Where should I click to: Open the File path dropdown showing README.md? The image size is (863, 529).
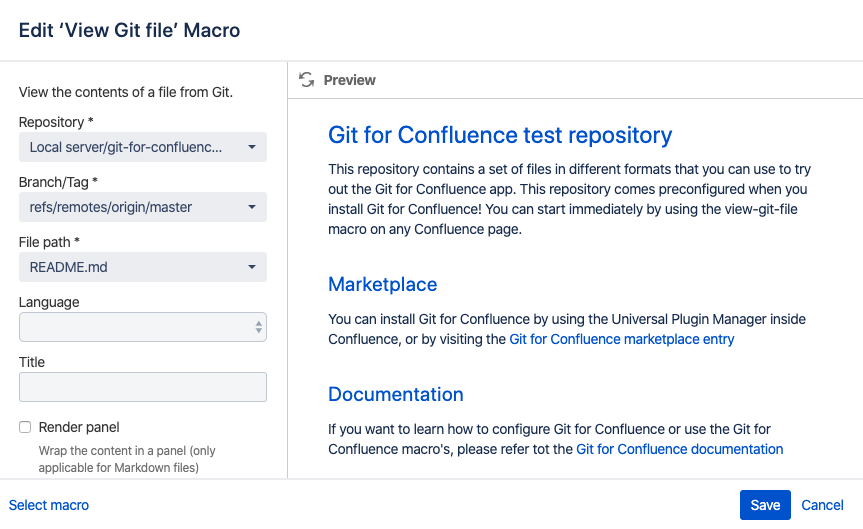(x=142, y=267)
